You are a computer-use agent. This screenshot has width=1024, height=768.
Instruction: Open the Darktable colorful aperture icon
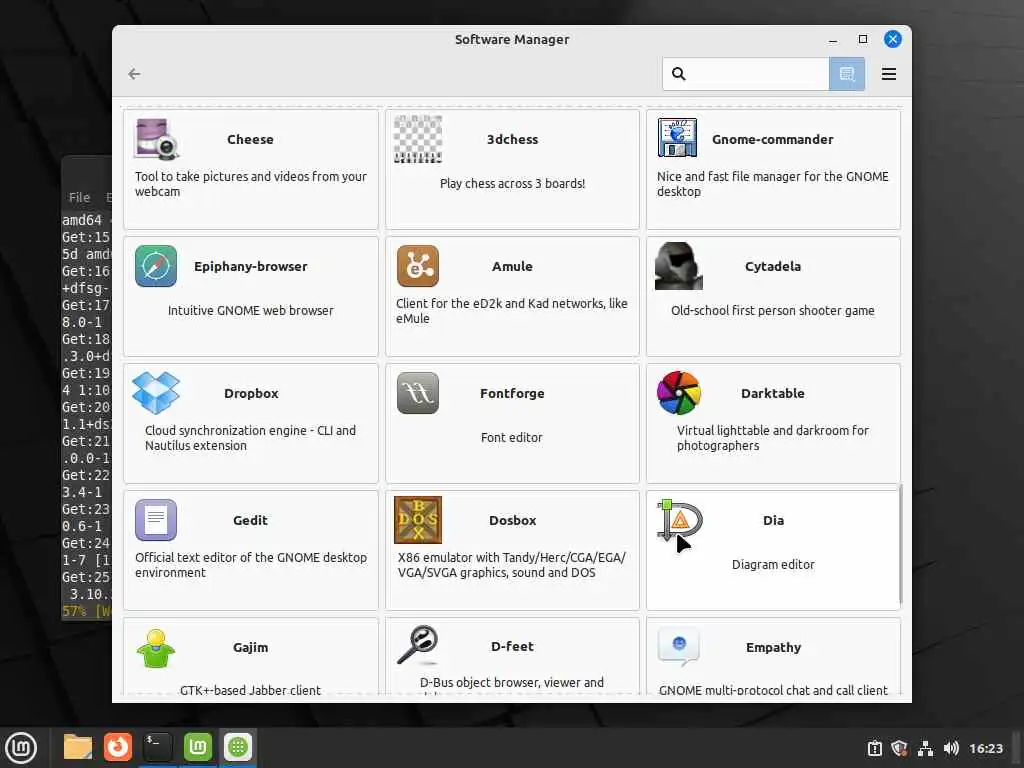[x=679, y=392]
